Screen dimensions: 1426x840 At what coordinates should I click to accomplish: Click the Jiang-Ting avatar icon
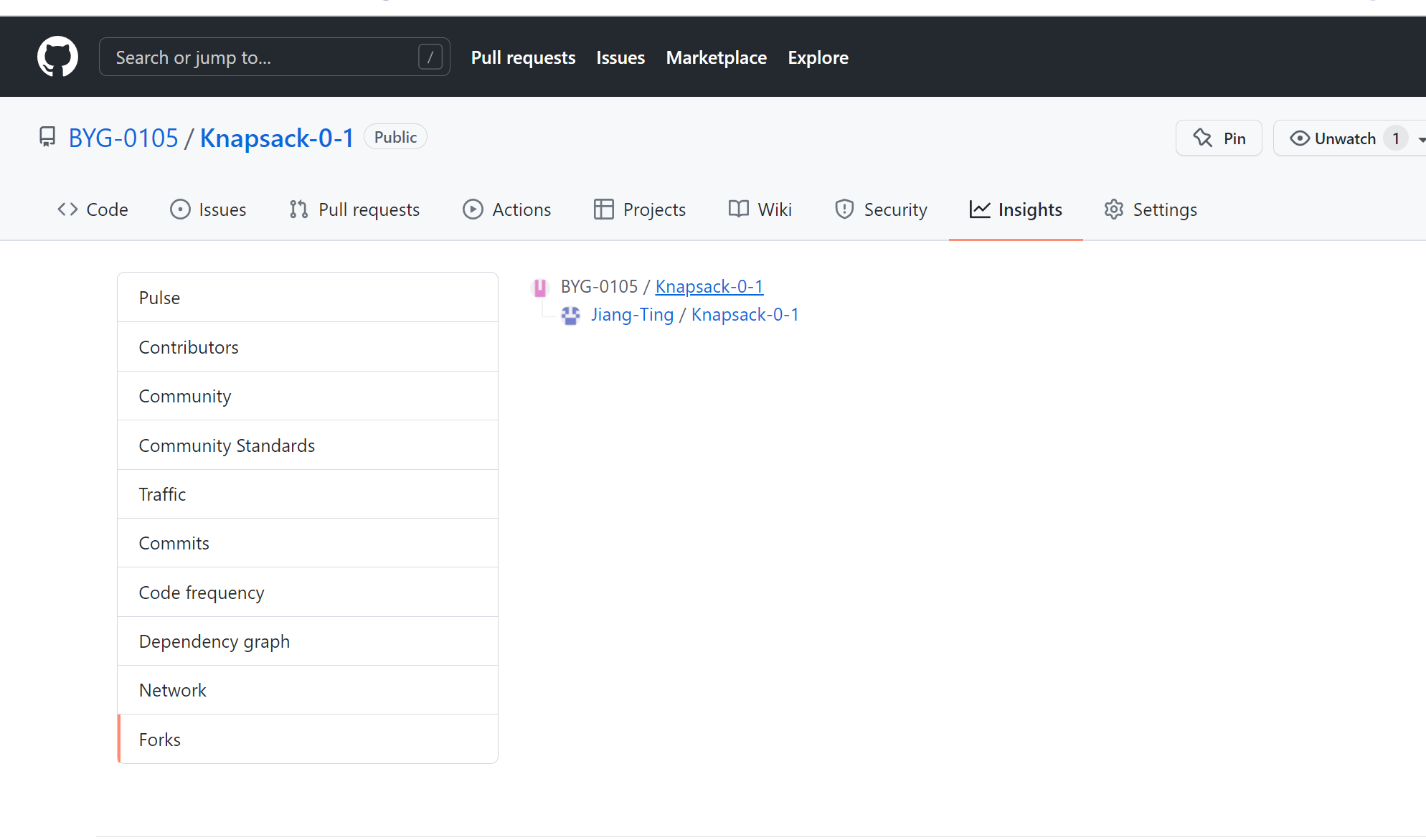[x=570, y=316]
